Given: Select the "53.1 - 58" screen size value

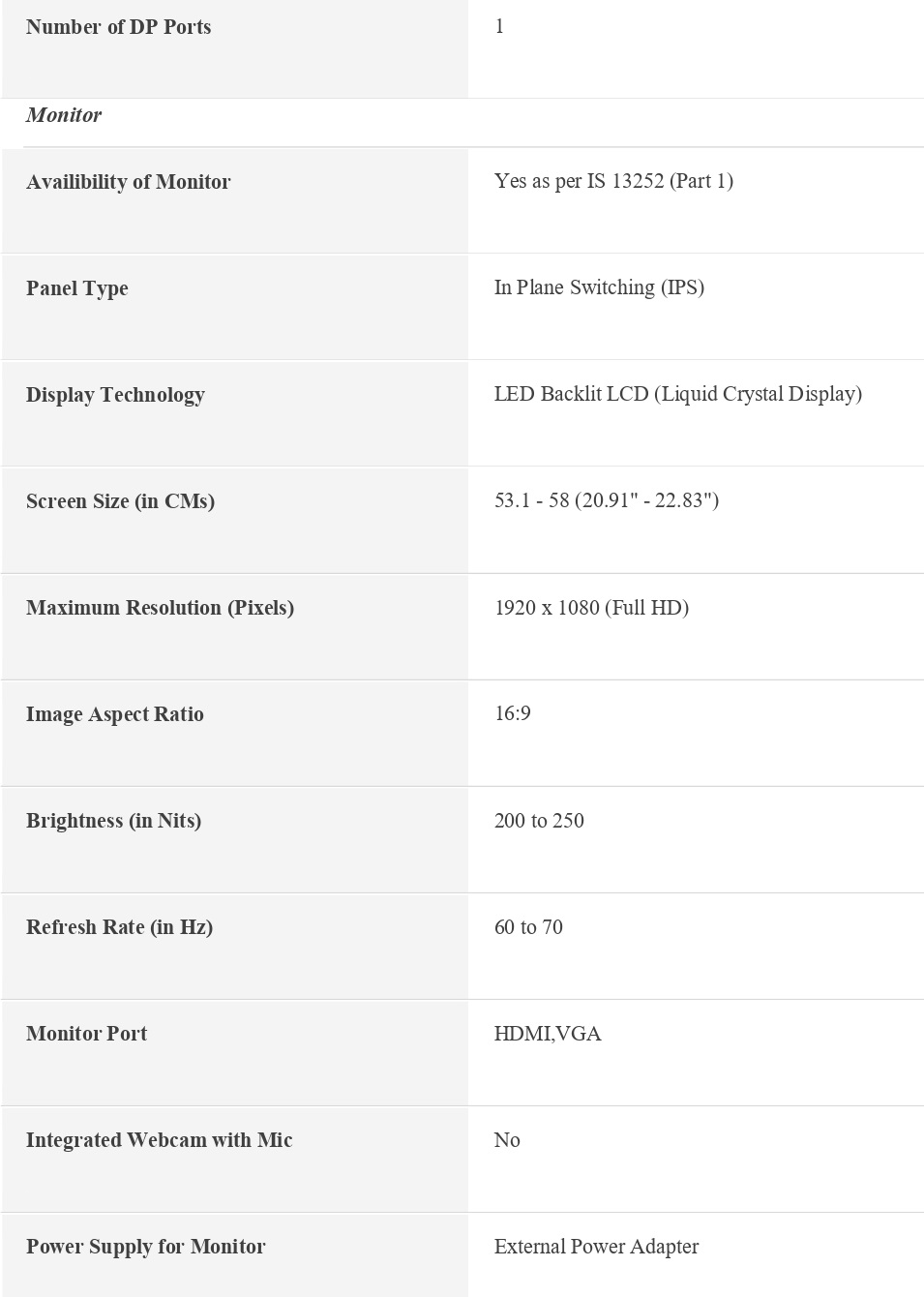Looking at the screenshot, I should pyautogui.click(x=606, y=500).
